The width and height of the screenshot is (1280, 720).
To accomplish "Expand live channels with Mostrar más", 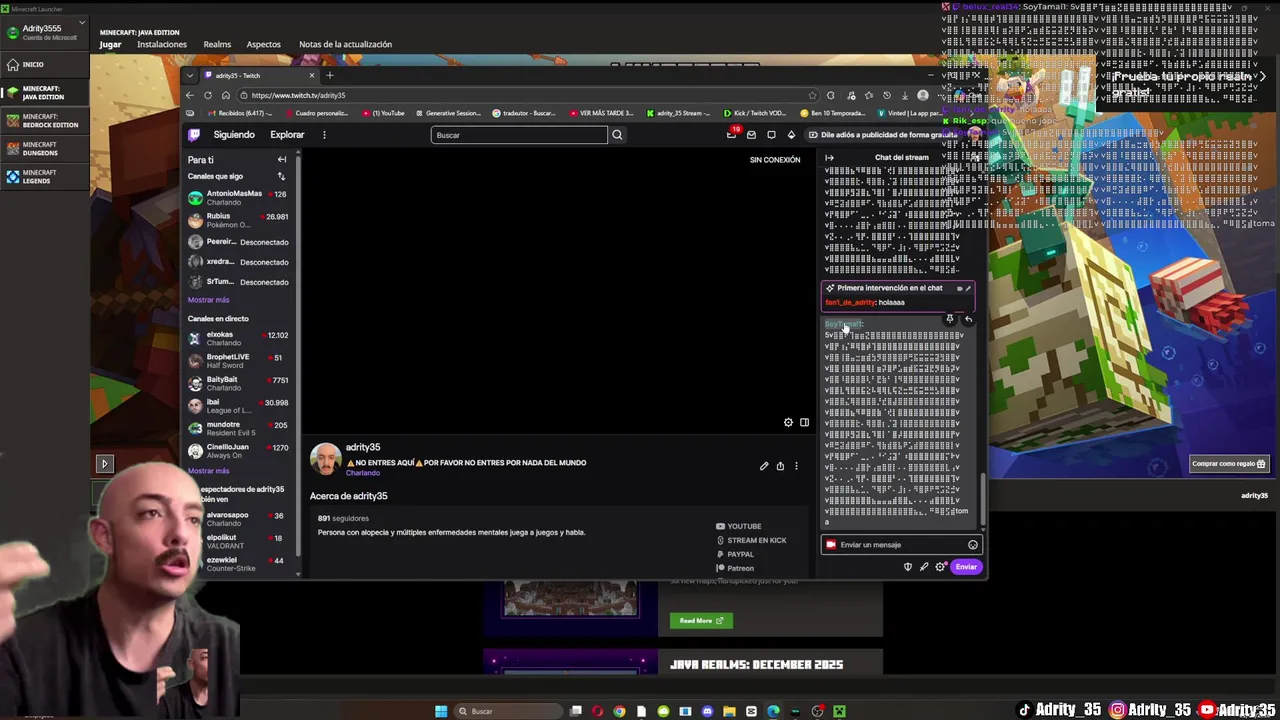I will [x=208, y=471].
